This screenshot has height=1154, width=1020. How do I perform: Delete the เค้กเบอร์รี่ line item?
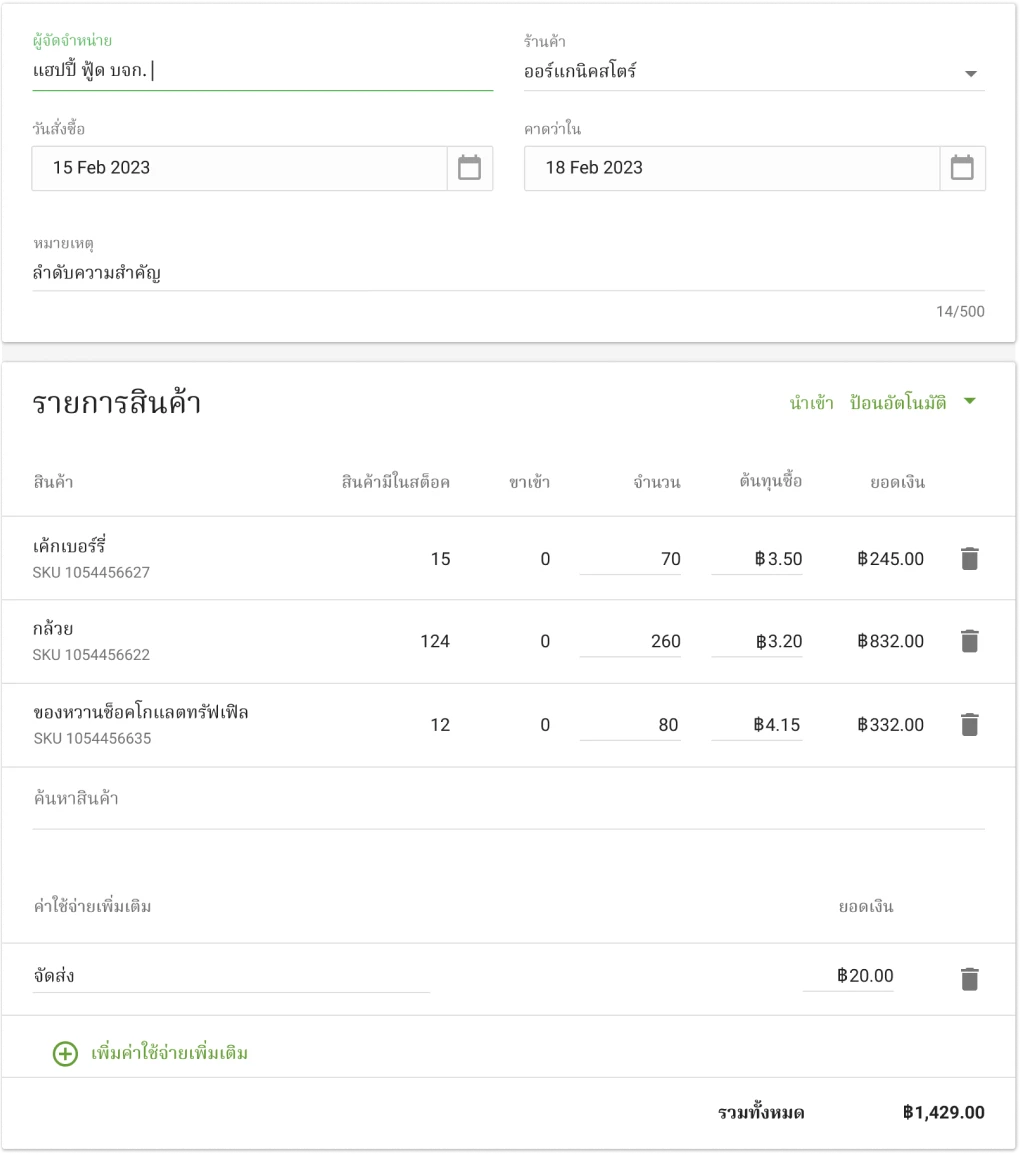(x=969, y=558)
